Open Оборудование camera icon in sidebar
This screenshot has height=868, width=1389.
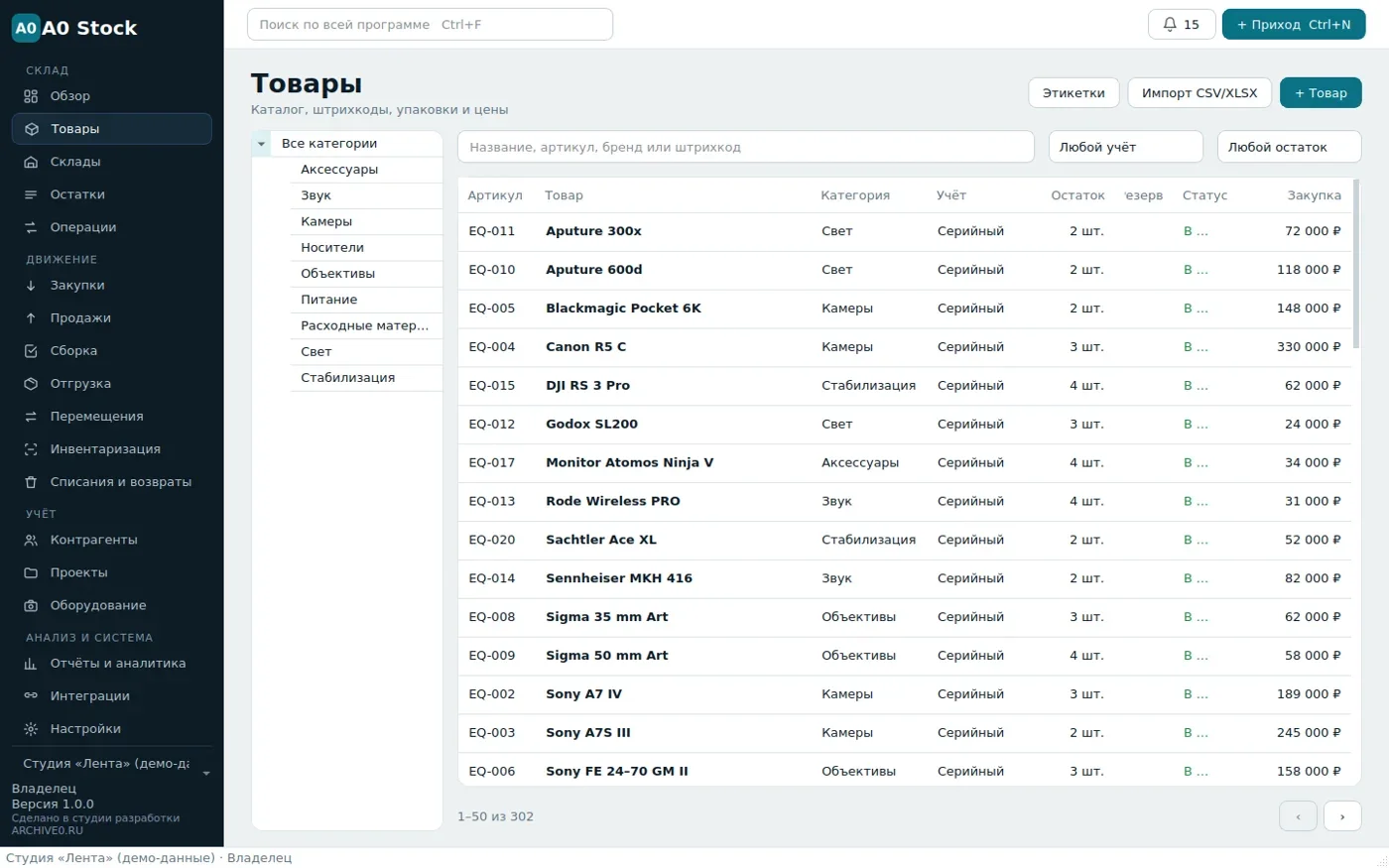31,605
